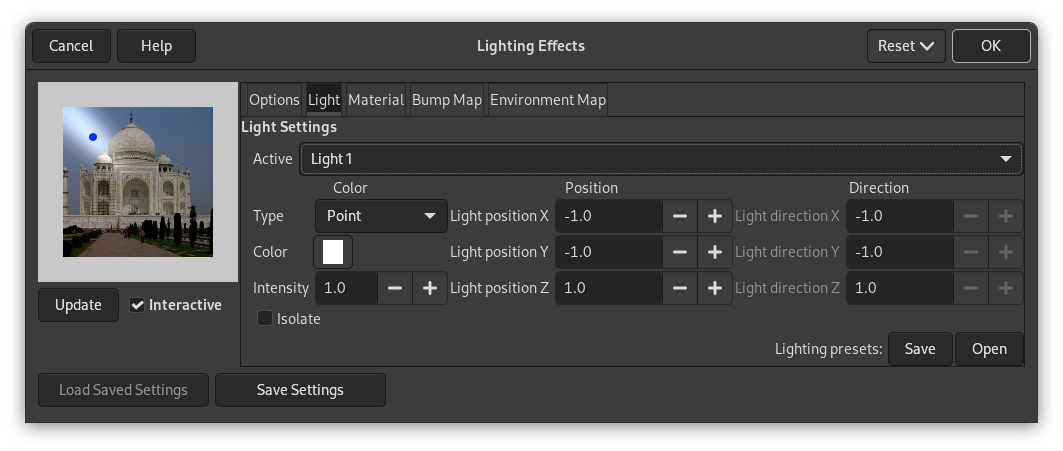Click the minus icon for Light position X
Screen dimensions: 1063x451
click(680, 216)
